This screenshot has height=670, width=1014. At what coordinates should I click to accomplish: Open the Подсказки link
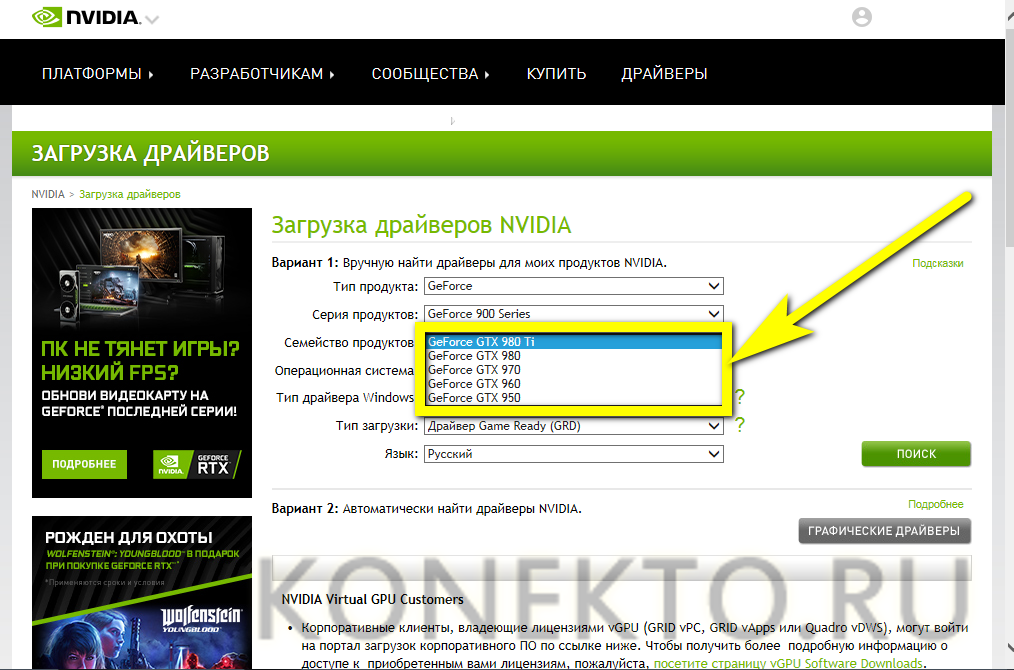point(937,263)
